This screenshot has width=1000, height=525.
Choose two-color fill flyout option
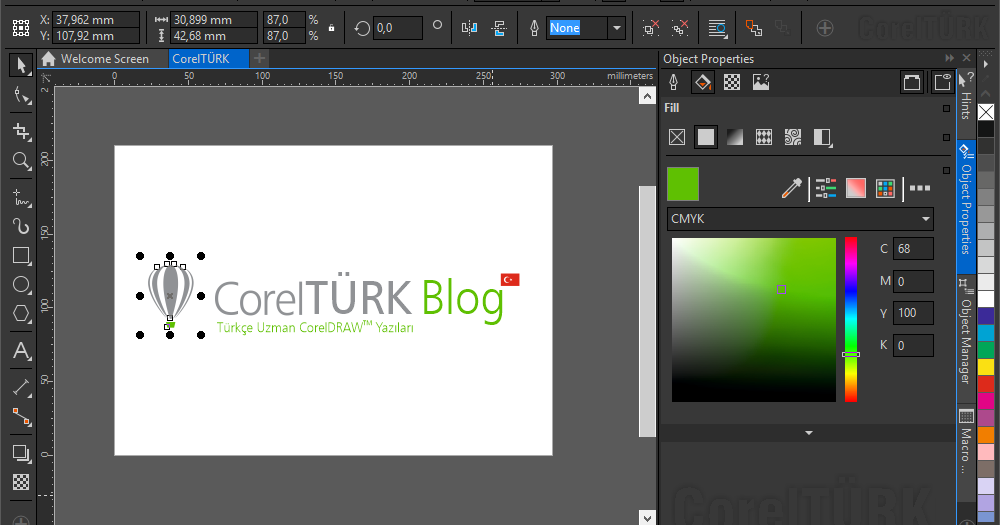click(x=823, y=137)
